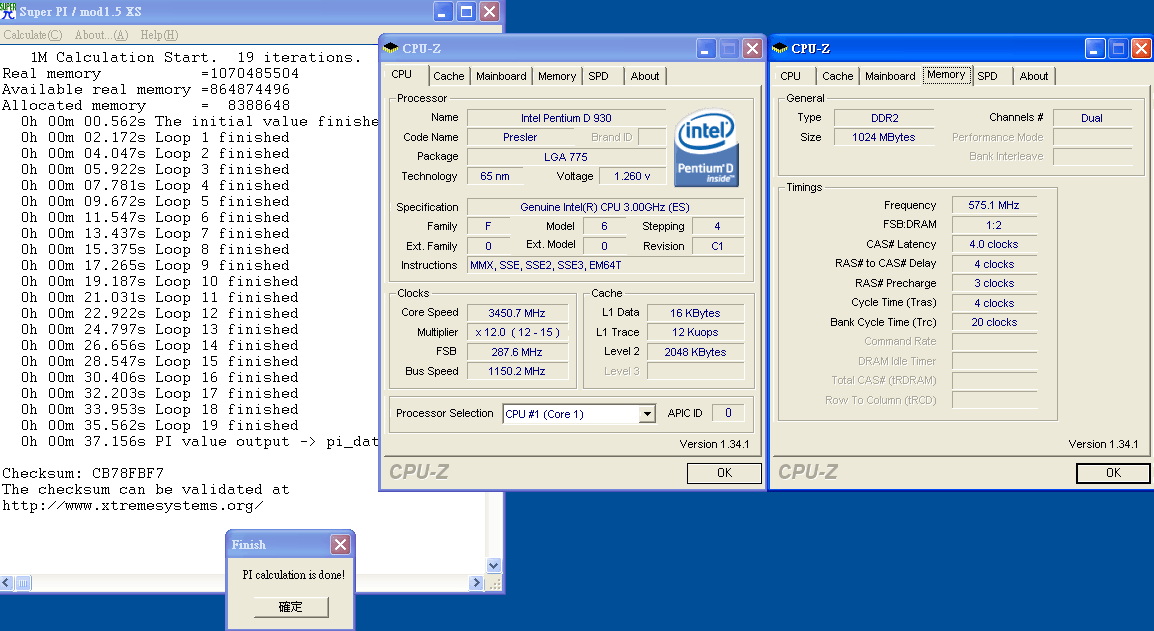Screen dimensions: 1154x631
Task: Open About tab in CPU-Z memory window
Action: click(1034, 76)
